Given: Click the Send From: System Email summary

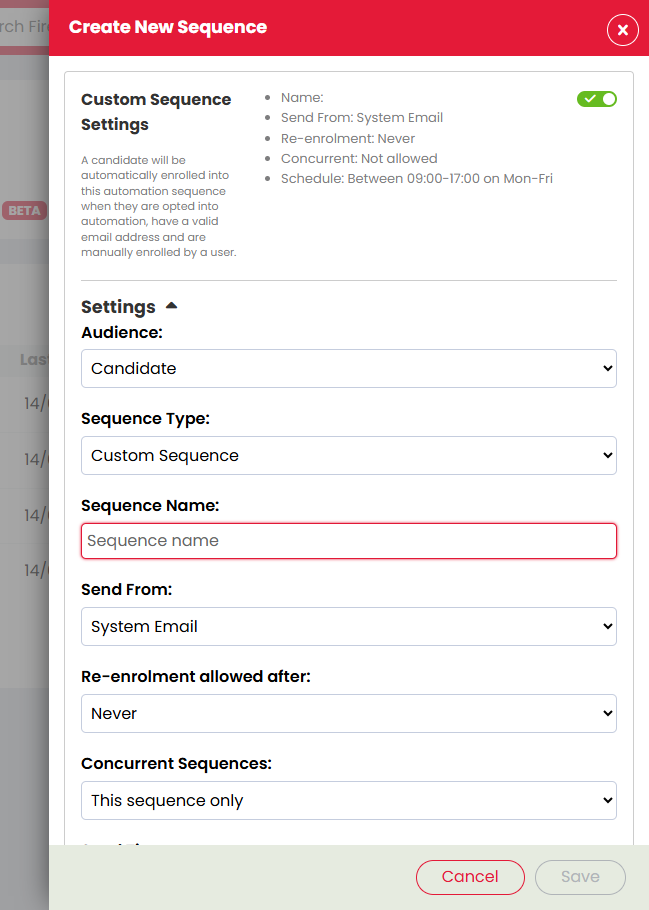Looking at the screenshot, I should point(362,118).
